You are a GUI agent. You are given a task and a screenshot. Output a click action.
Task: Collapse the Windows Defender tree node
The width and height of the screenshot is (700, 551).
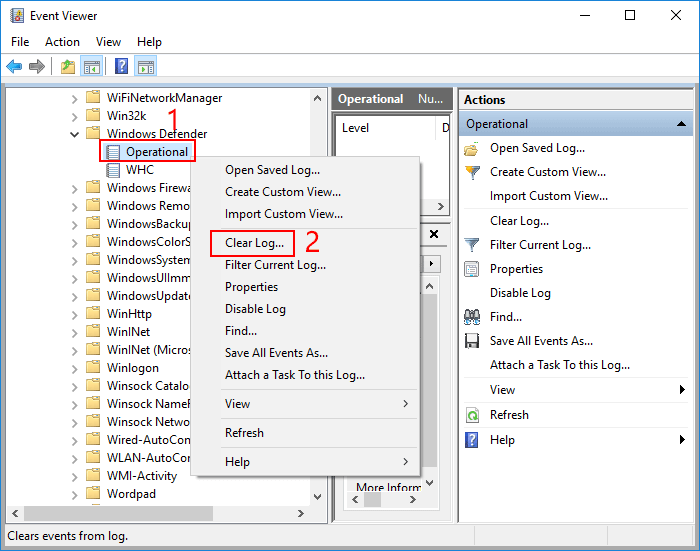tap(75, 134)
